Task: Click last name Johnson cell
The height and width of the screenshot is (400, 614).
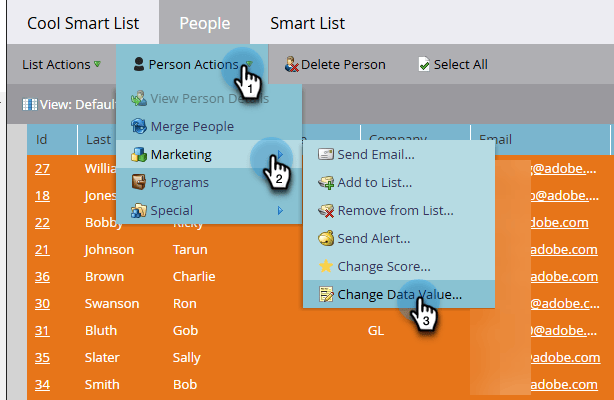Action: [109, 250]
